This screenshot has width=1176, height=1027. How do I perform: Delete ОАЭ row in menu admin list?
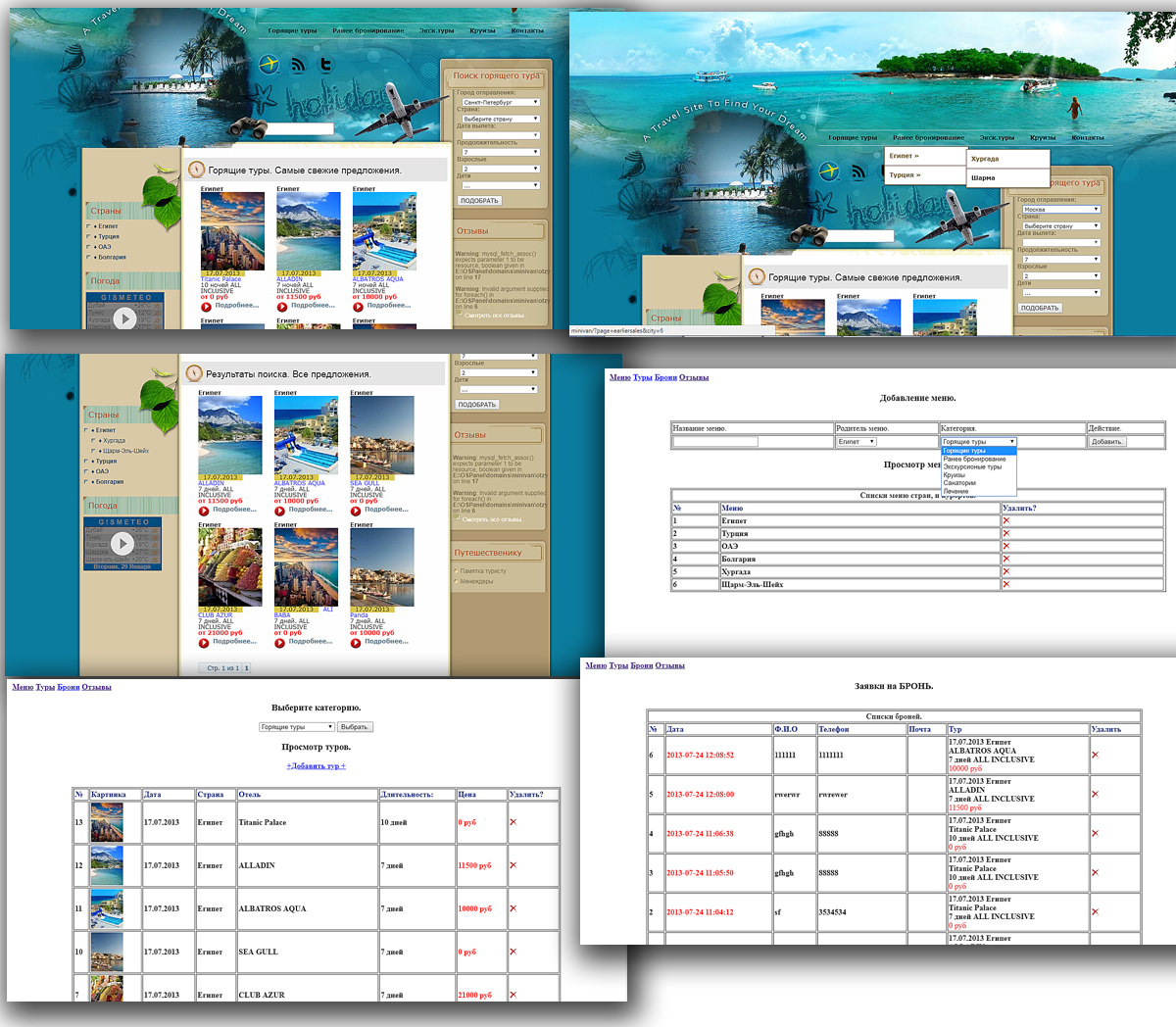click(x=1005, y=546)
